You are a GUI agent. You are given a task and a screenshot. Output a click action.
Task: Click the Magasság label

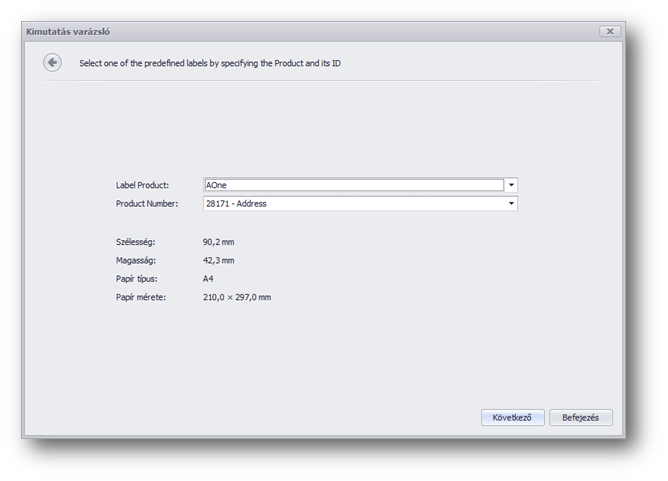coord(136,260)
